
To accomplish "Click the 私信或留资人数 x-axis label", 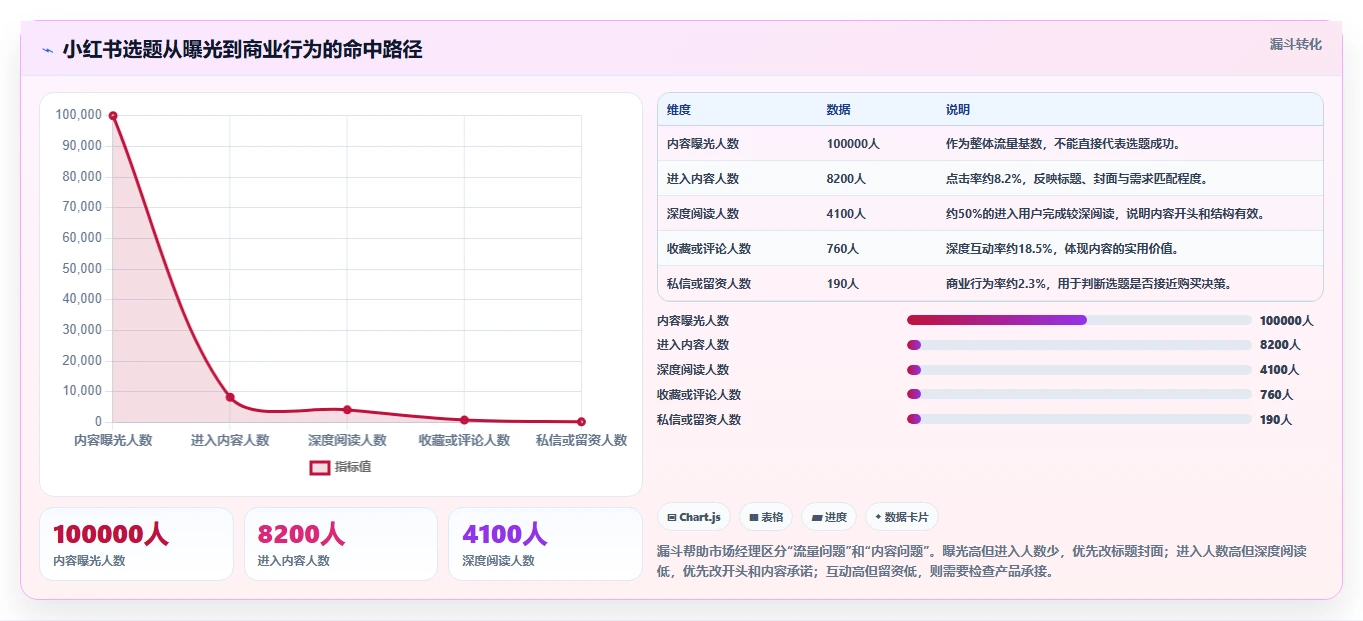I will tap(581, 440).
